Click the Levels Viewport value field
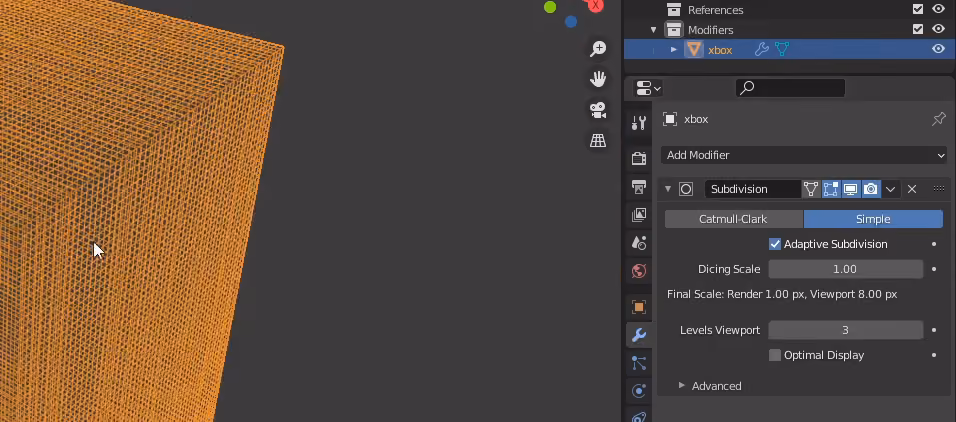The height and width of the screenshot is (422, 956). pos(845,330)
